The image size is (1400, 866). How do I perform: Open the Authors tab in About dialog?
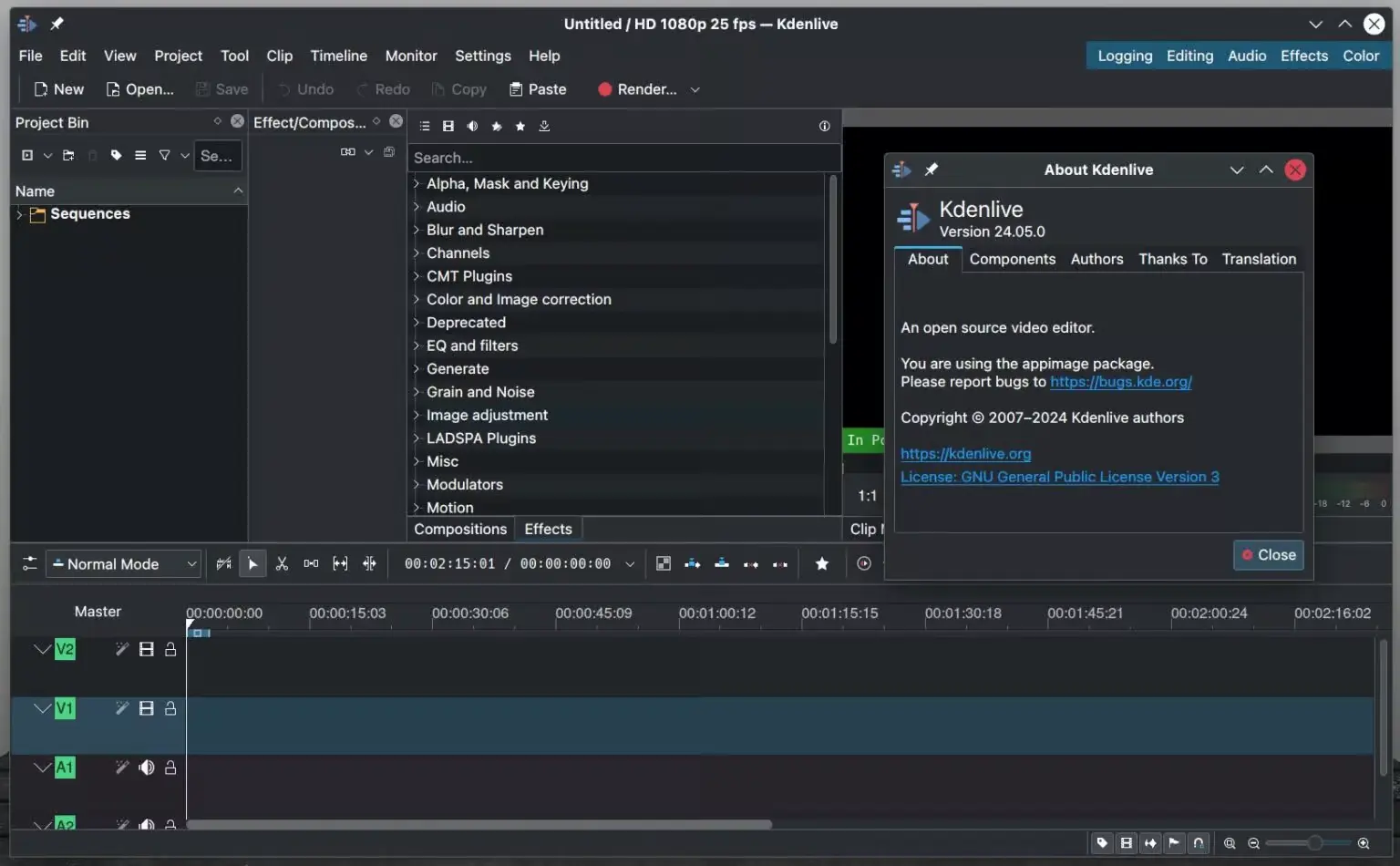click(x=1096, y=259)
